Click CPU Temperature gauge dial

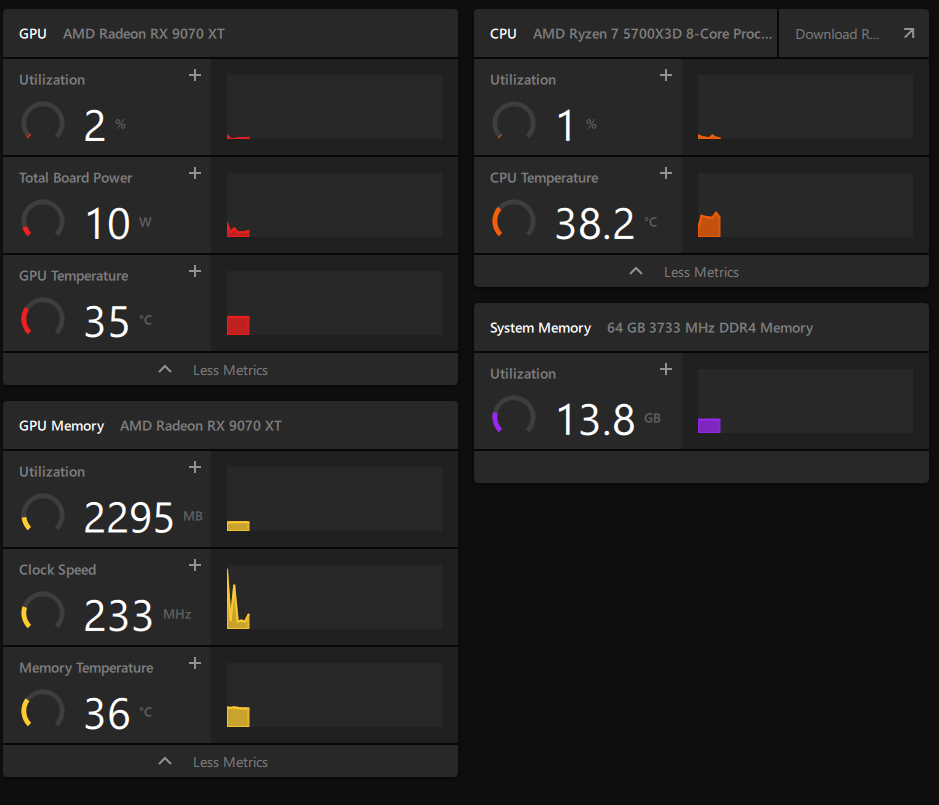[x=514, y=220]
